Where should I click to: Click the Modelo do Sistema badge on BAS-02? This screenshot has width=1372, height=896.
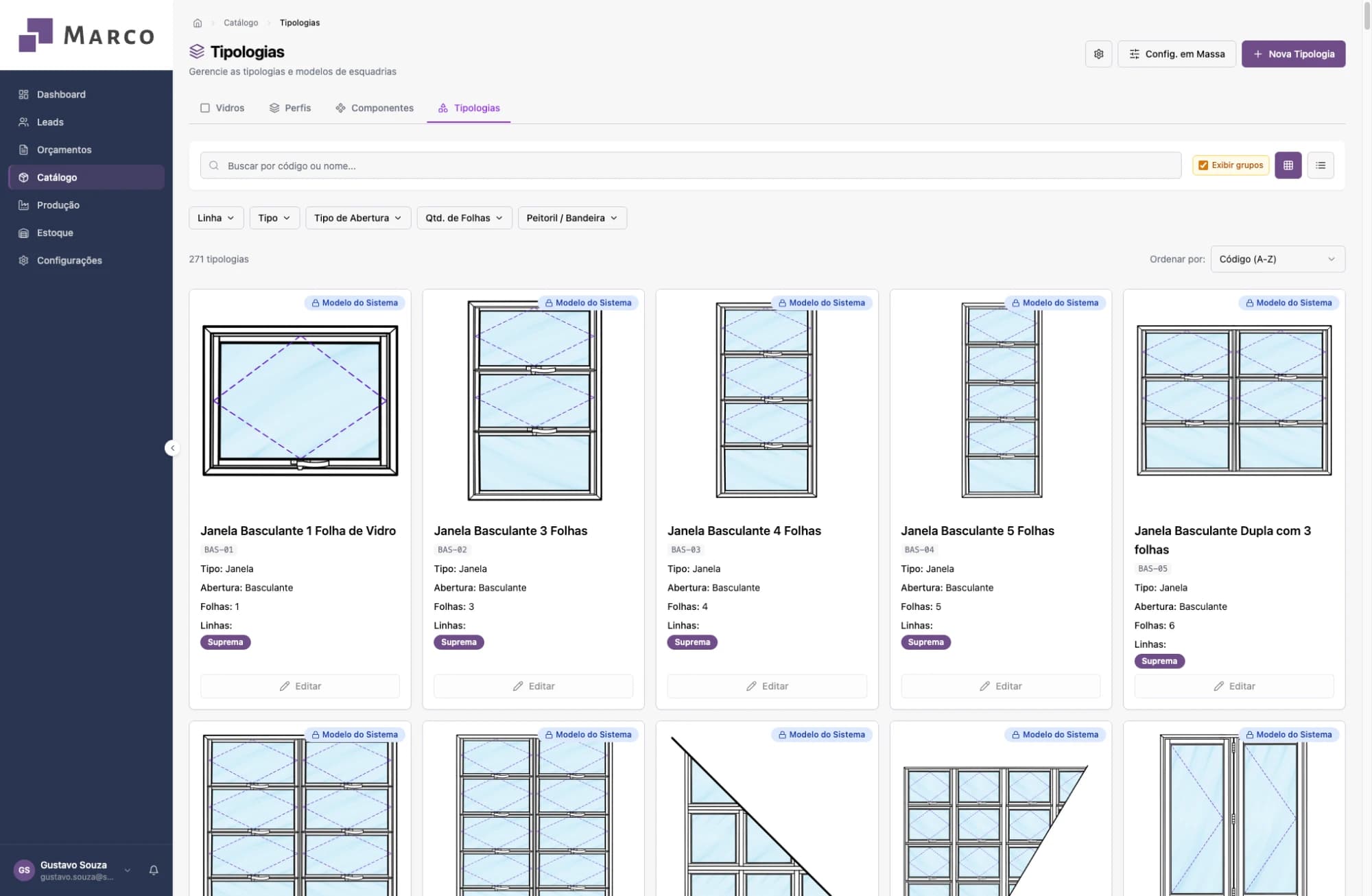588,303
